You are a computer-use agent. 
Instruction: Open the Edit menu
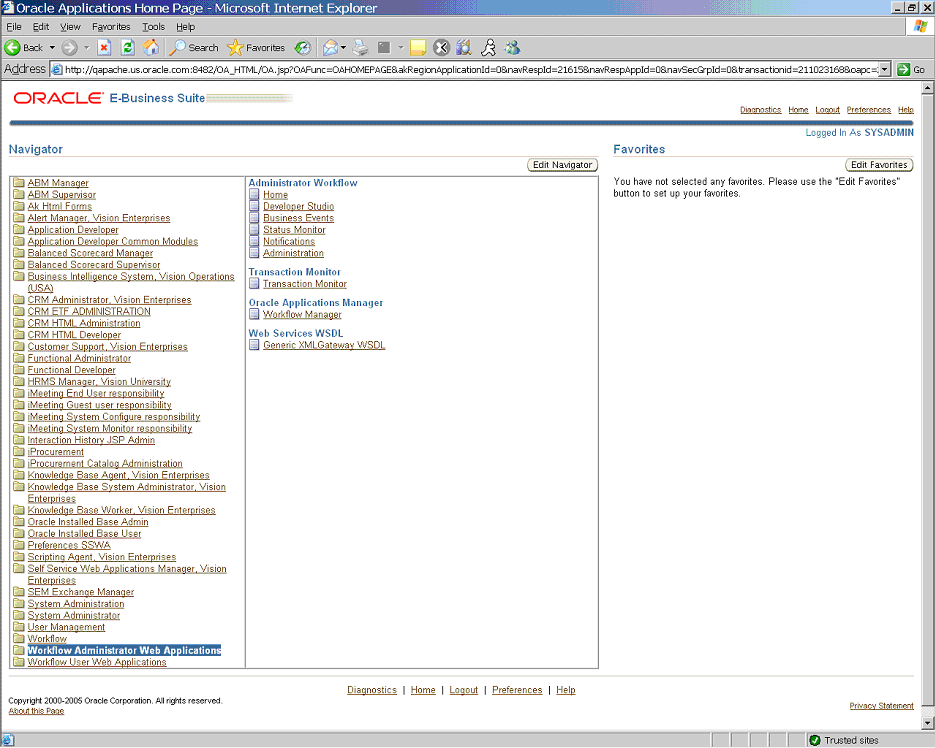[41, 27]
